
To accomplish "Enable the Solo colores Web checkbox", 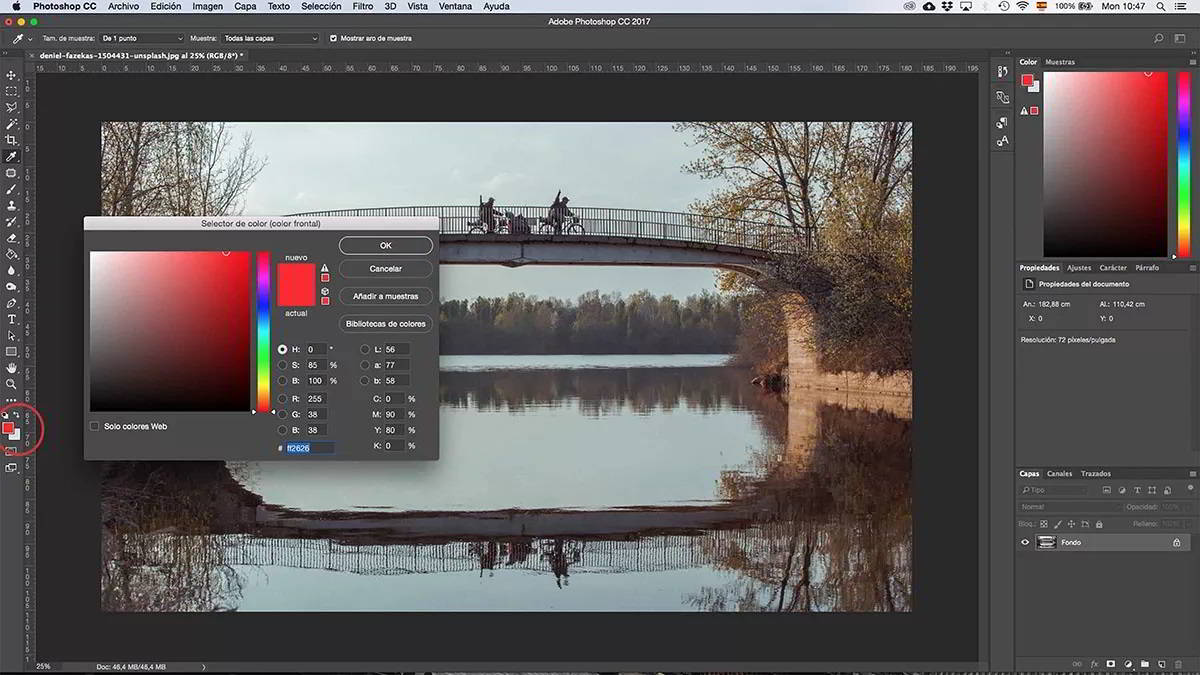I will (x=95, y=426).
